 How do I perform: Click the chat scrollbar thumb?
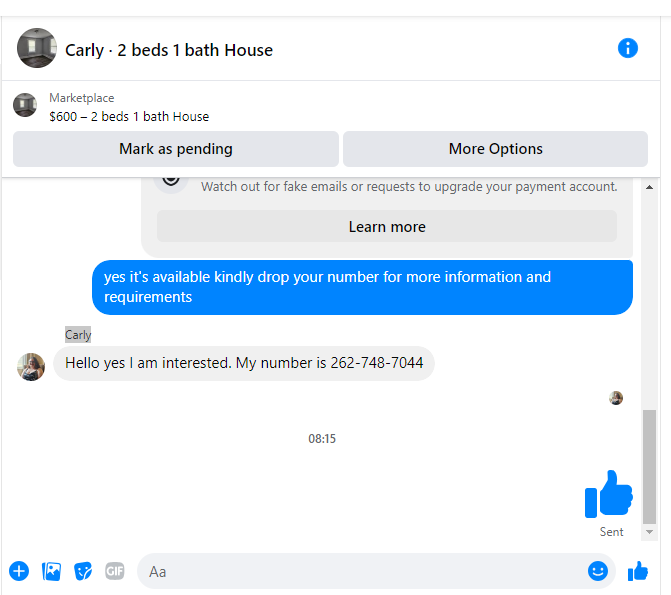[x=649, y=467]
